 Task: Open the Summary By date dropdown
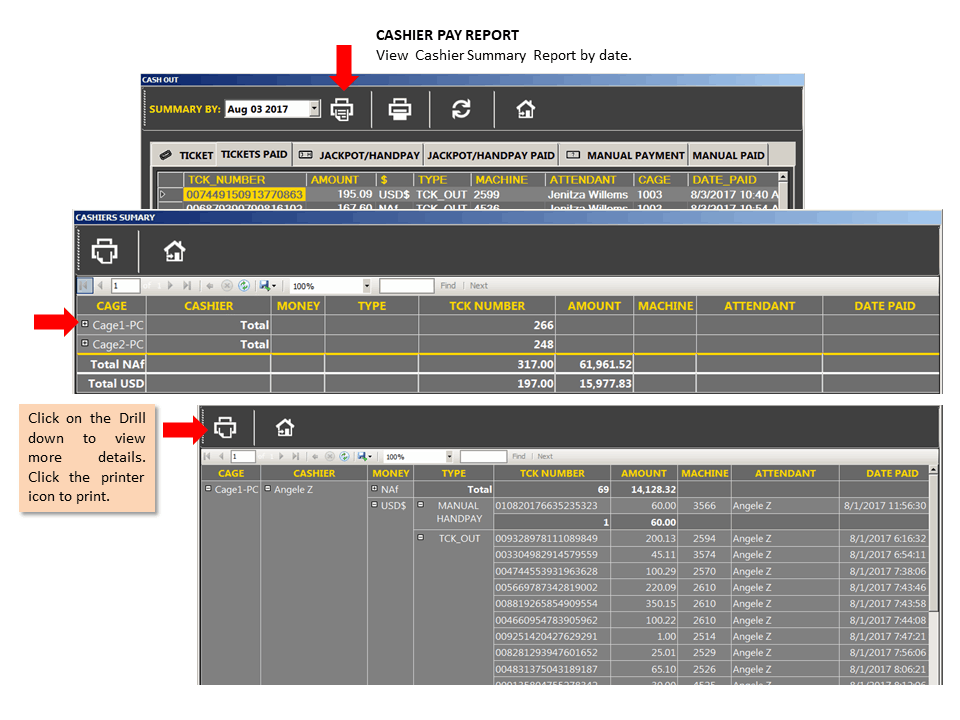coord(314,109)
